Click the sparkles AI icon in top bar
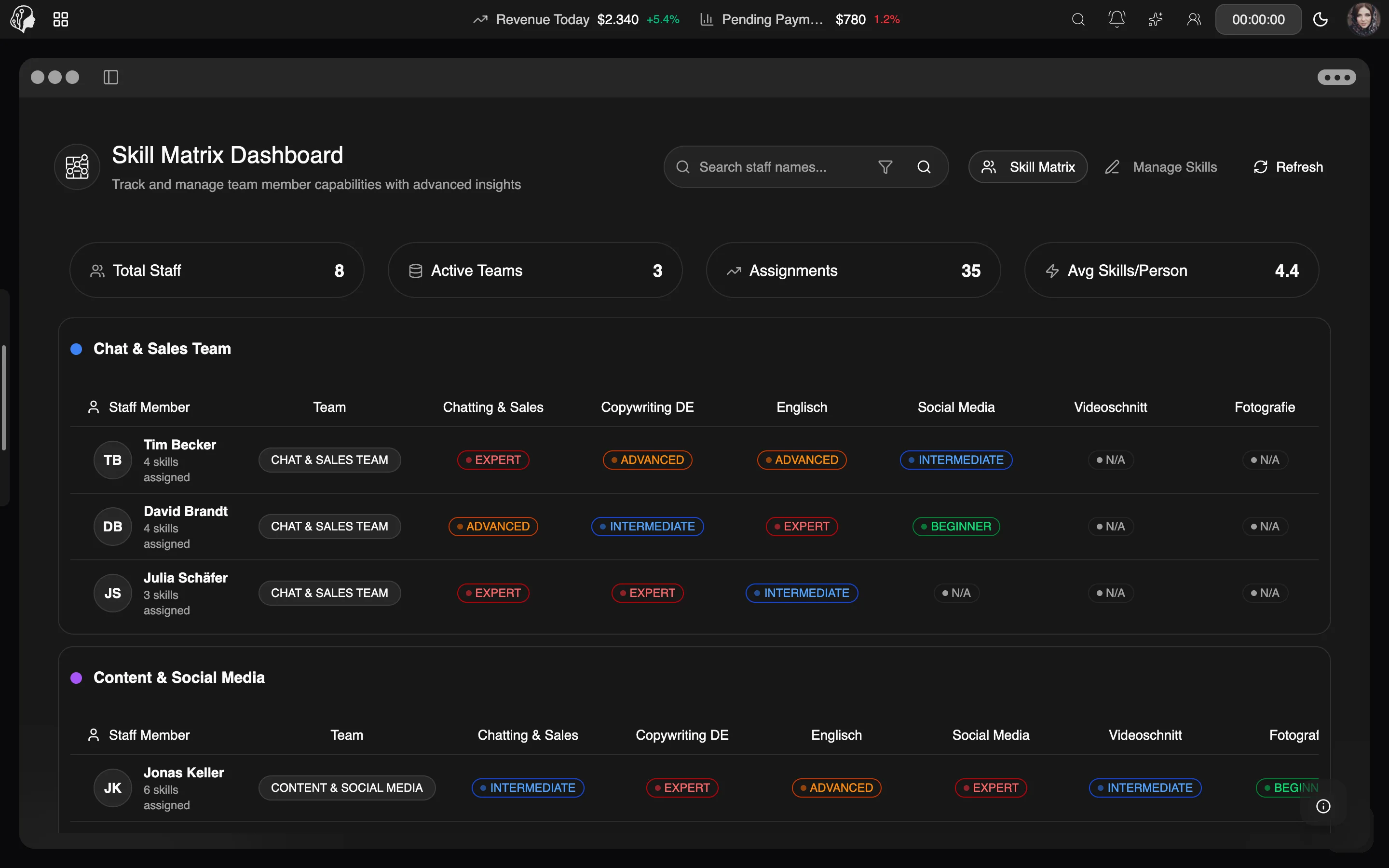 [x=1155, y=19]
